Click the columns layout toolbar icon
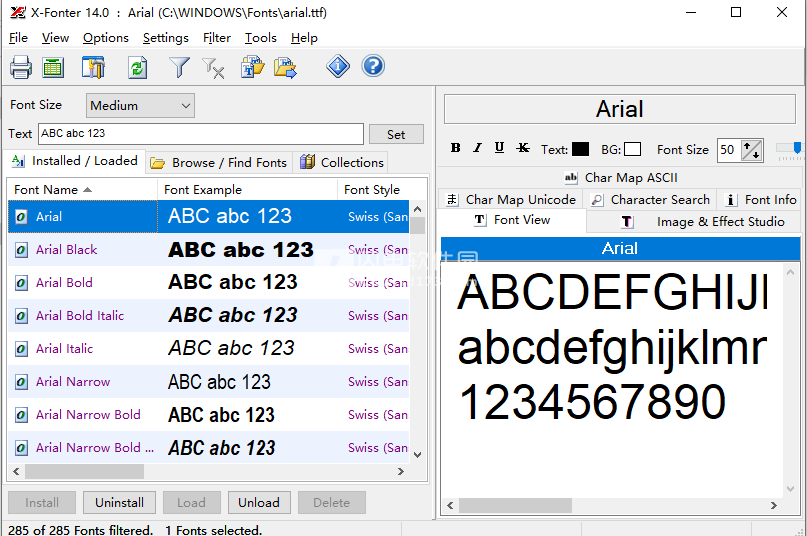 [93, 67]
